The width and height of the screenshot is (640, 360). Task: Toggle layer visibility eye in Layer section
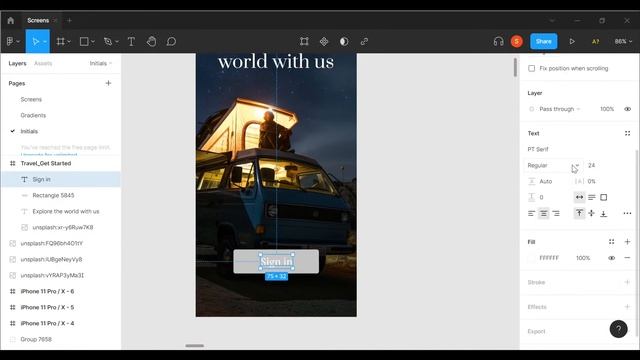[627, 109]
